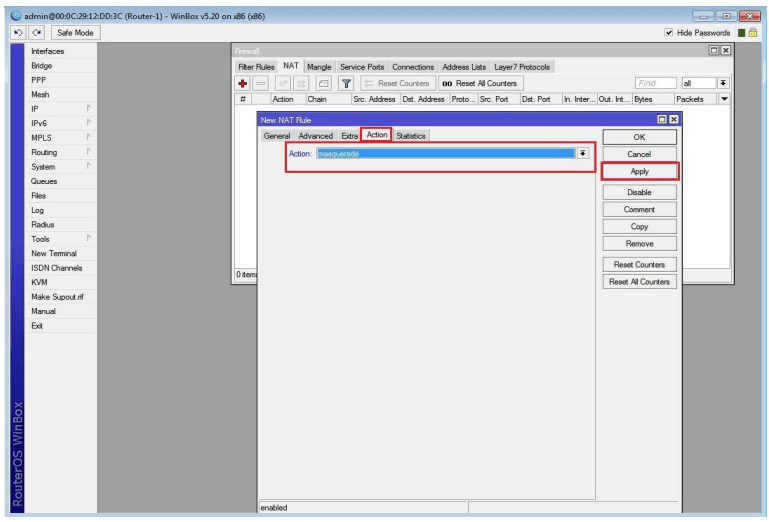Open the Action dropdown showing masquerade

(x=582, y=153)
